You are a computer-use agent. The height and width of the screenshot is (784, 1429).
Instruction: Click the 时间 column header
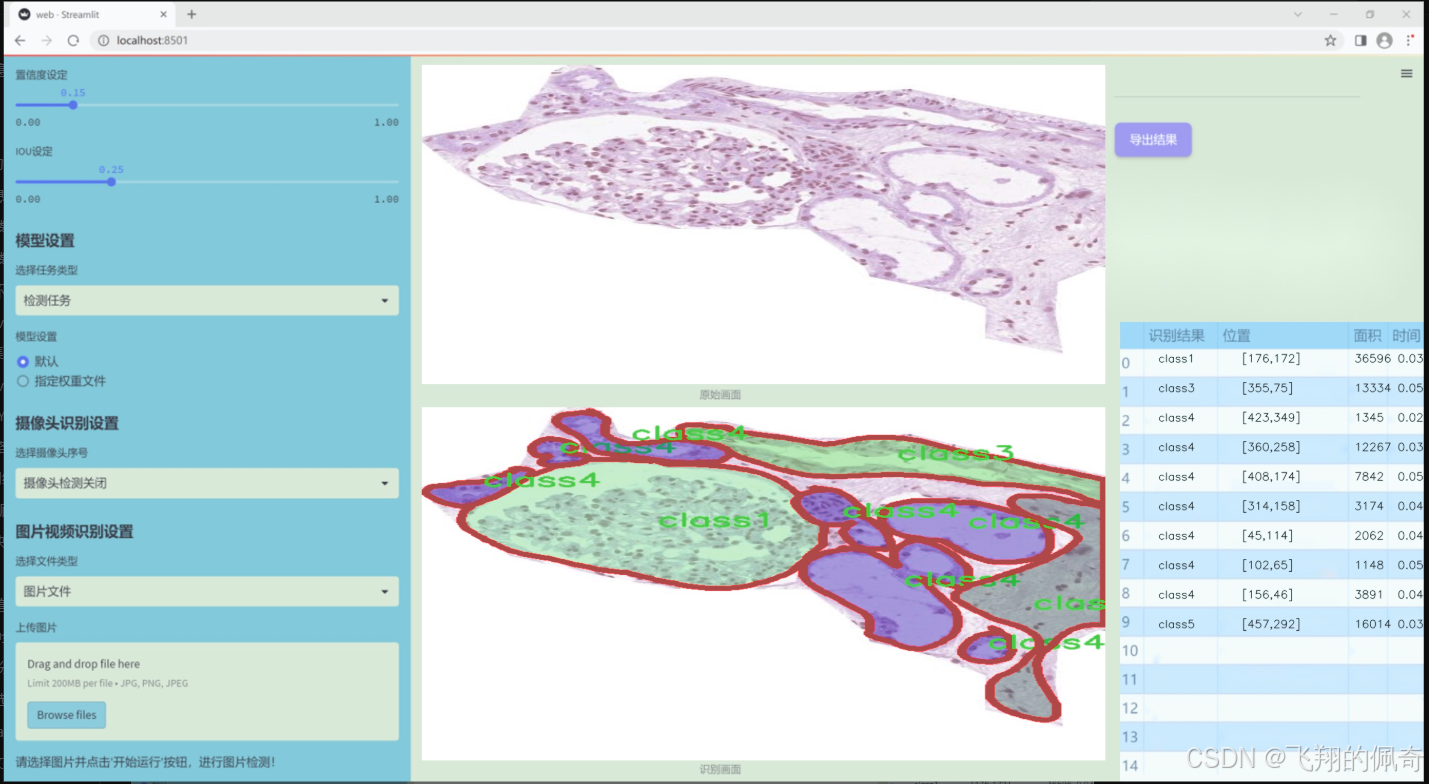(1406, 336)
